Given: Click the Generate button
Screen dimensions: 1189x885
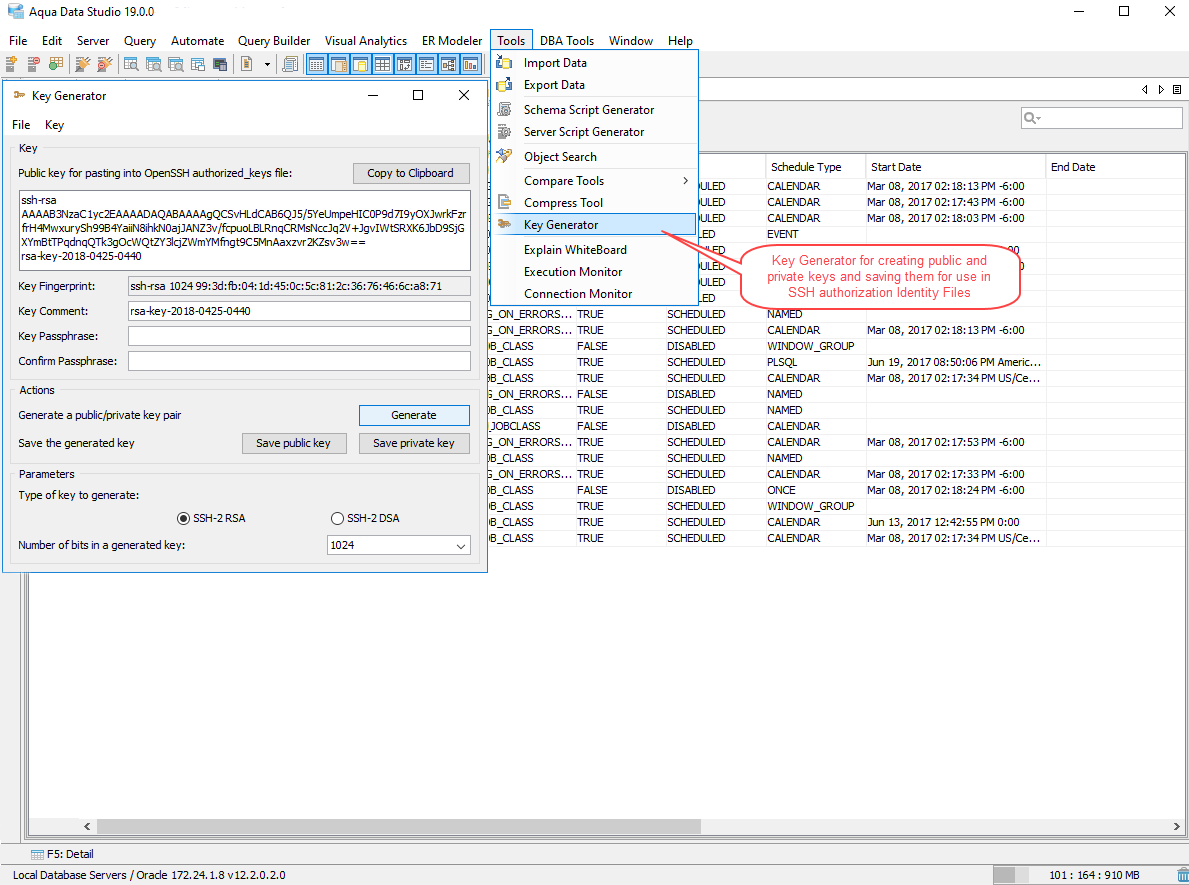Looking at the screenshot, I should (x=414, y=416).
